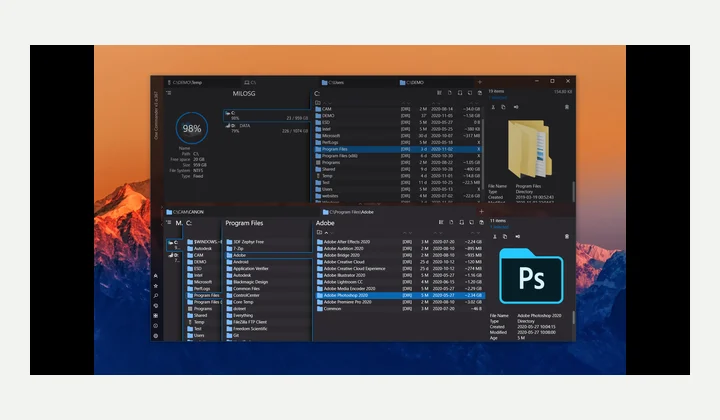720x420 pixels.
Task: Click the last icon in Adobe pane toolbar
Action: [481, 223]
